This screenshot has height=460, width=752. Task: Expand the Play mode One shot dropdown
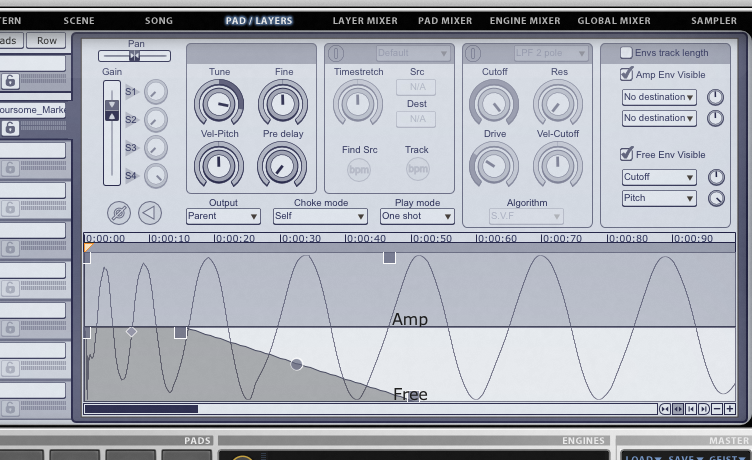[x=416, y=216]
